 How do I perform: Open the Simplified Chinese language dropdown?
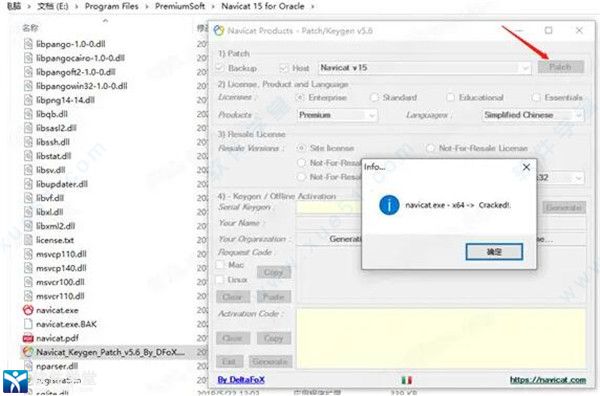coord(533,115)
